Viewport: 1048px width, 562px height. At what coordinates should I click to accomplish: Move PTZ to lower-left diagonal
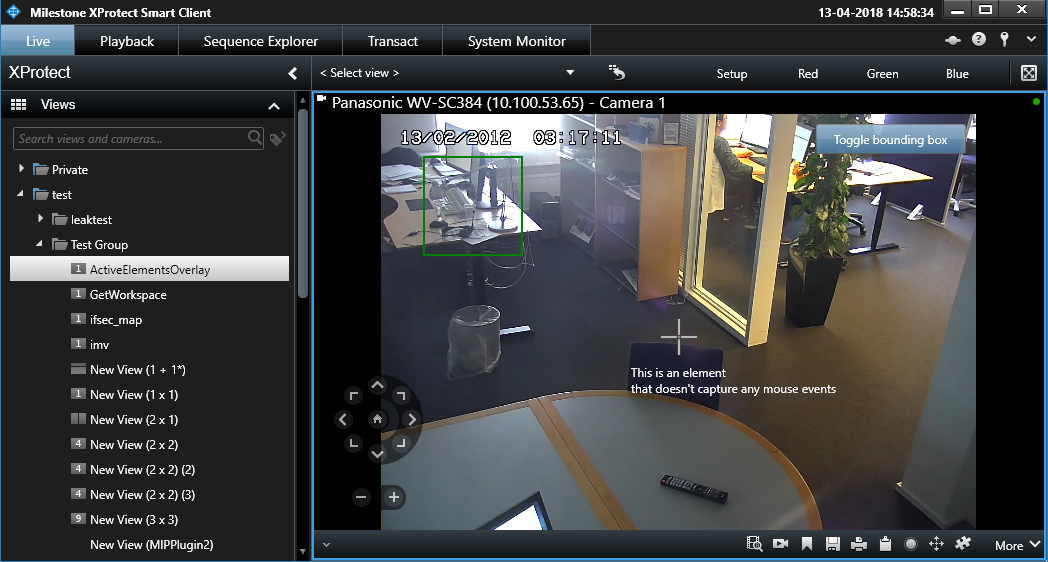354,442
